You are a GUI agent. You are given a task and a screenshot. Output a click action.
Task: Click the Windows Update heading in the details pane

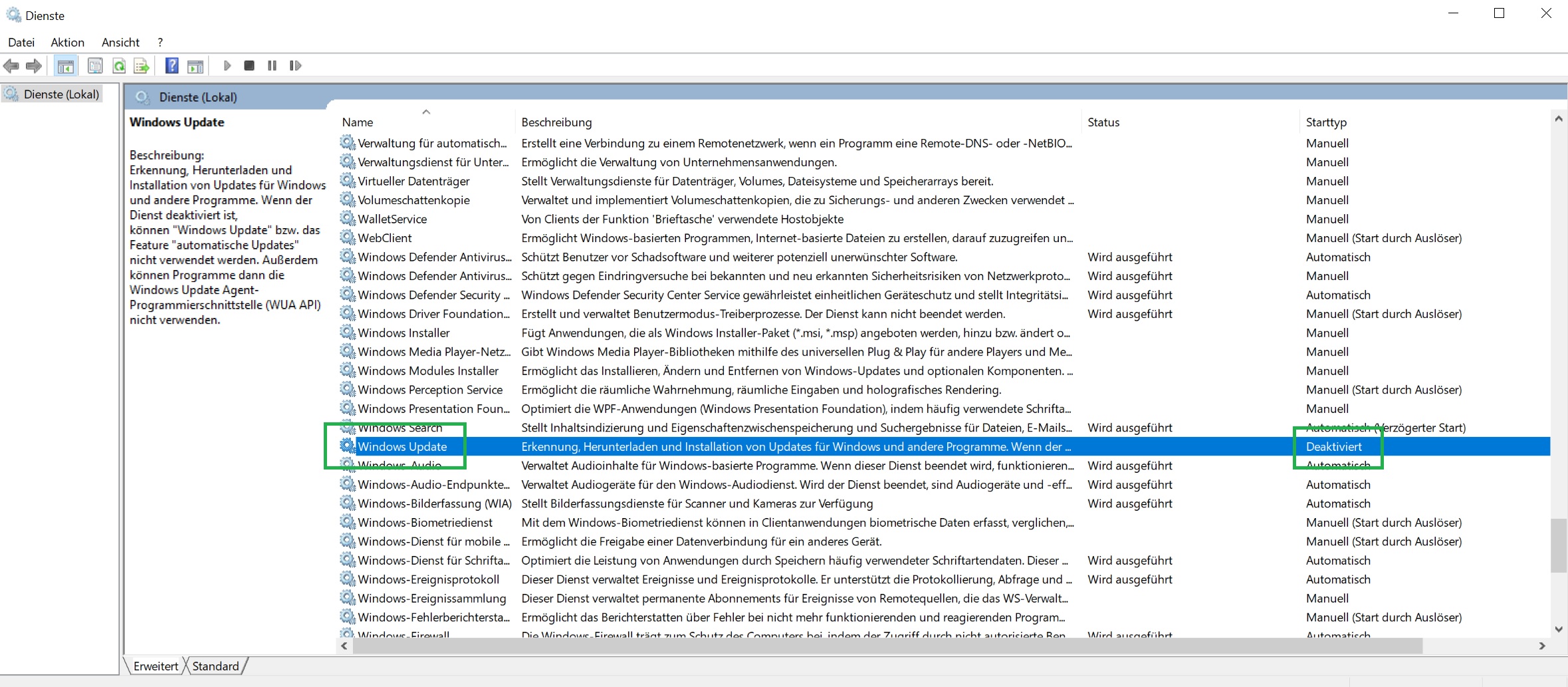177,122
